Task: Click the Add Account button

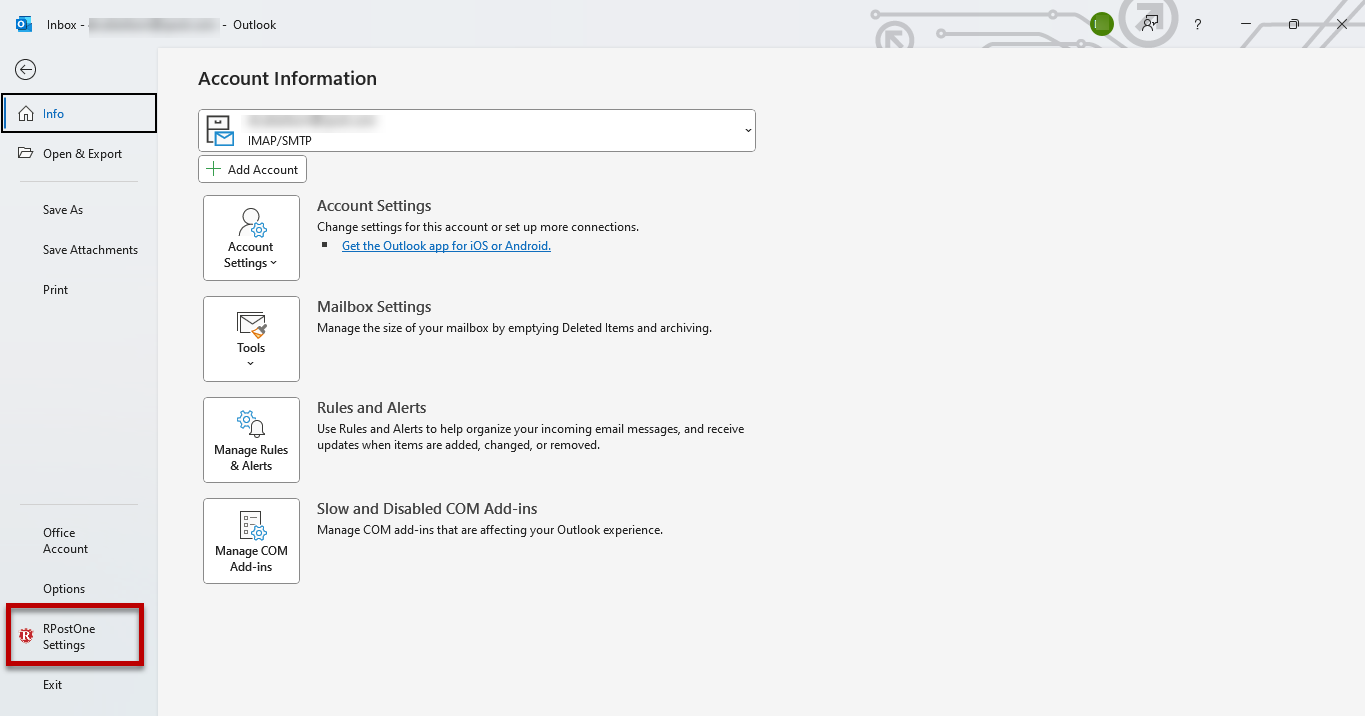Action: [x=252, y=170]
